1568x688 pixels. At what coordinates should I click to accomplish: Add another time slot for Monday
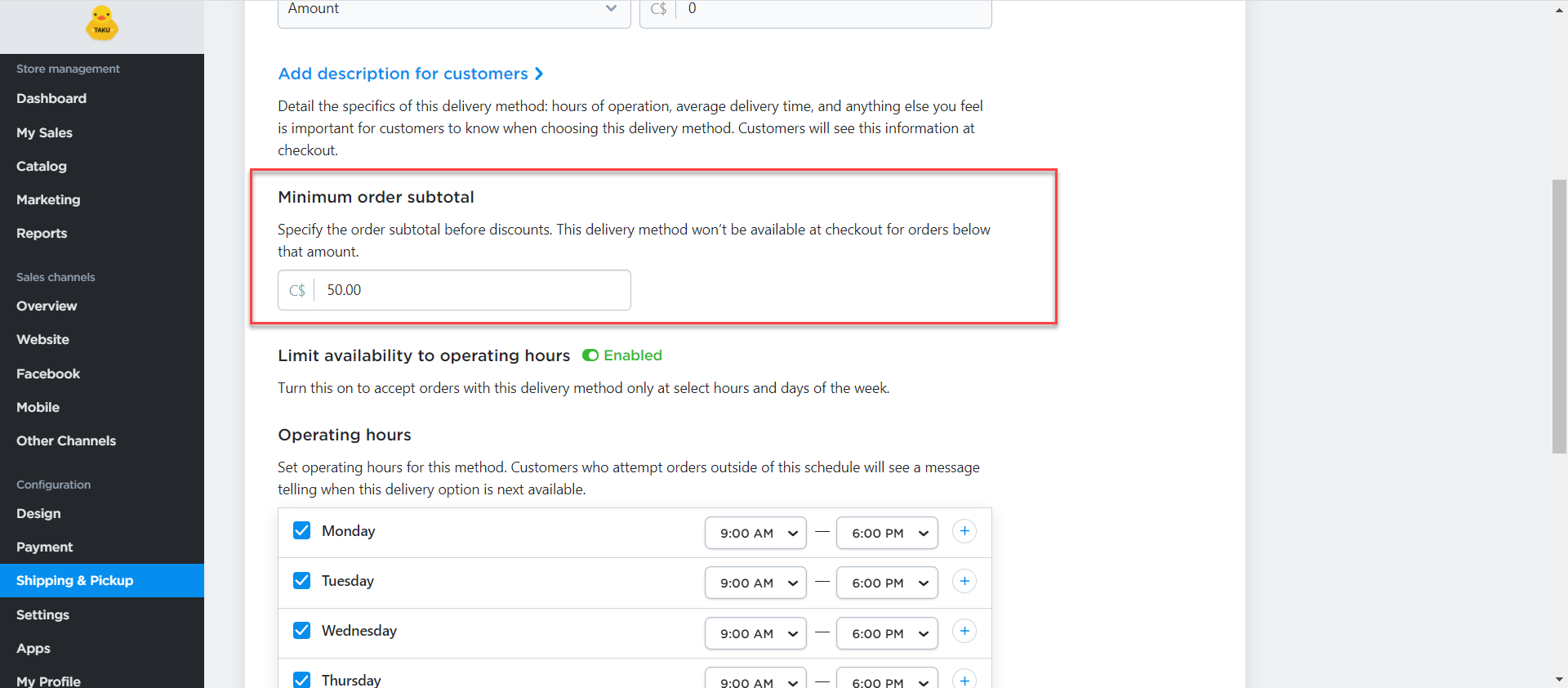tap(964, 532)
